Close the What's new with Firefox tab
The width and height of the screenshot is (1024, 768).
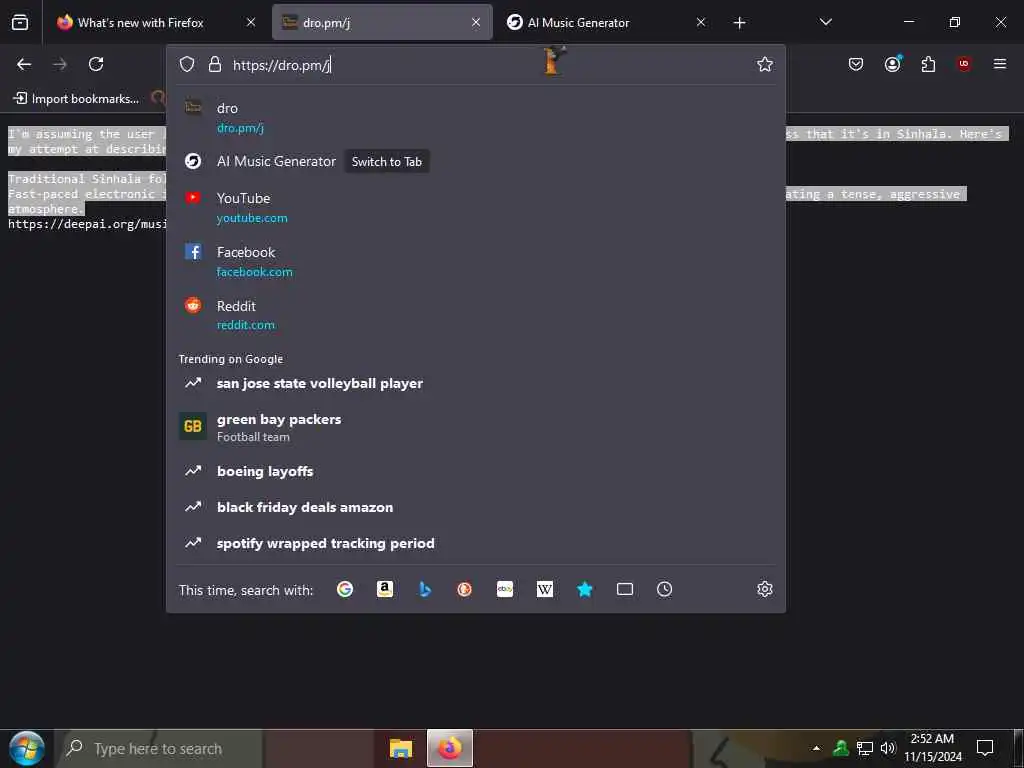[x=251, y=23]
